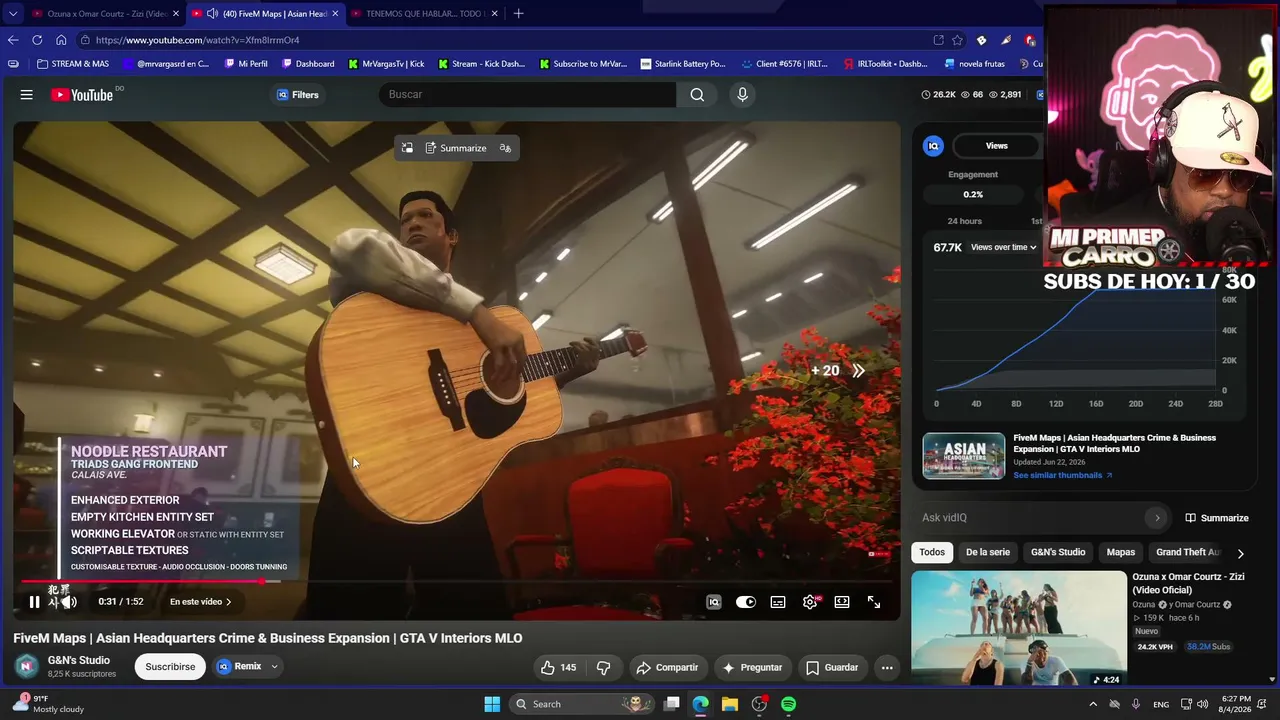Expand the browser tab search dropdown
This screenshot has height=720, width=1280.
(x=12, y=14)
